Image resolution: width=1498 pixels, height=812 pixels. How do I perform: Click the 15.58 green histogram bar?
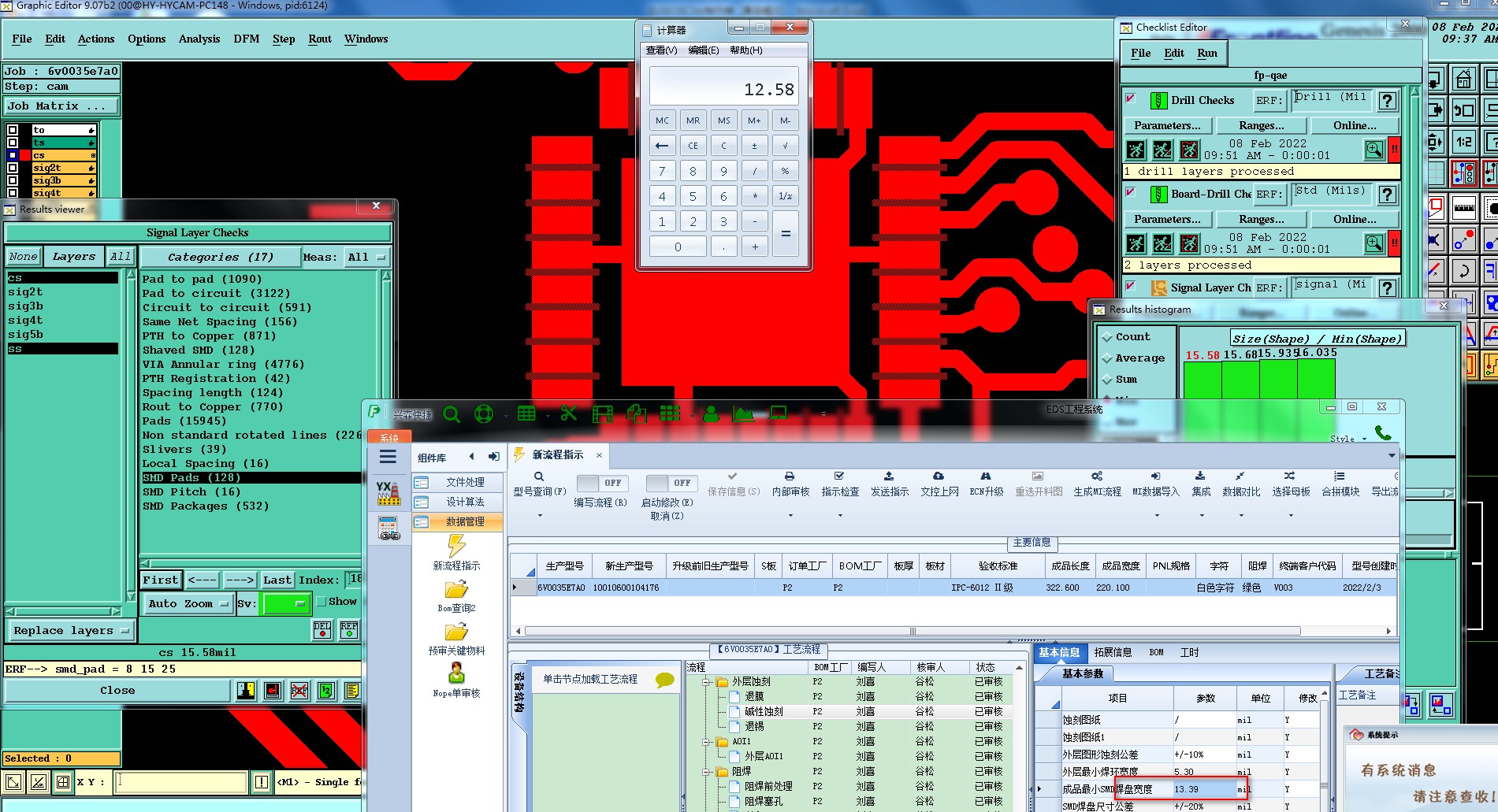[x=1202, y=380]
